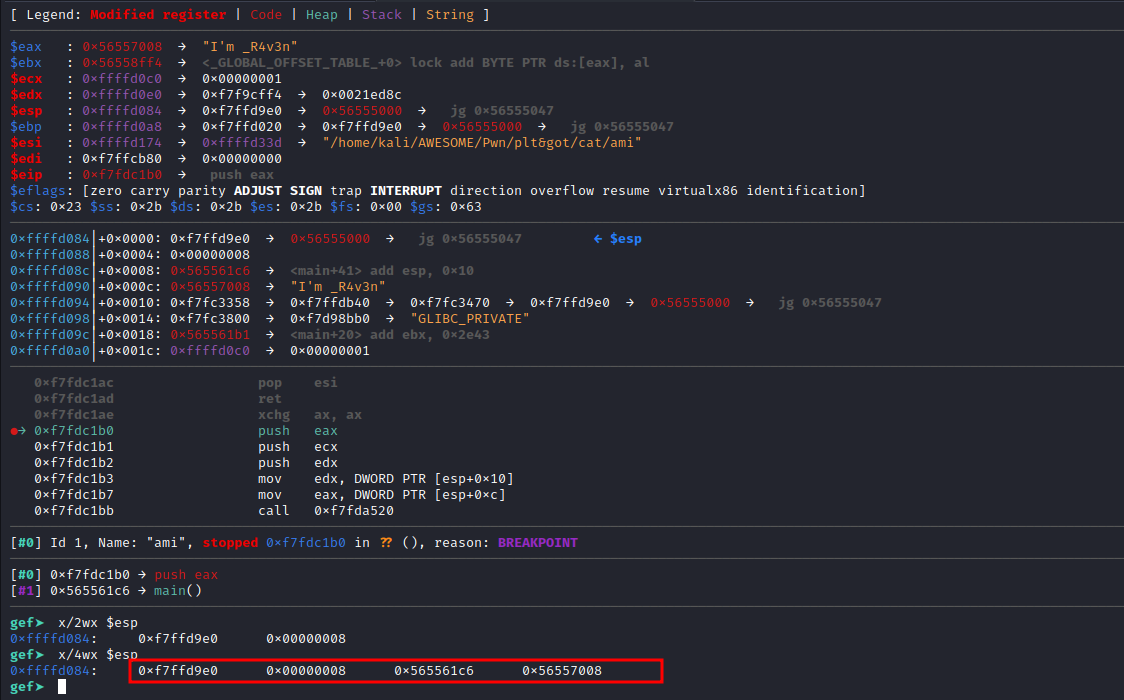Select the Code legend entry
The image size is (1124, 700).
click(x=266, y=14)
